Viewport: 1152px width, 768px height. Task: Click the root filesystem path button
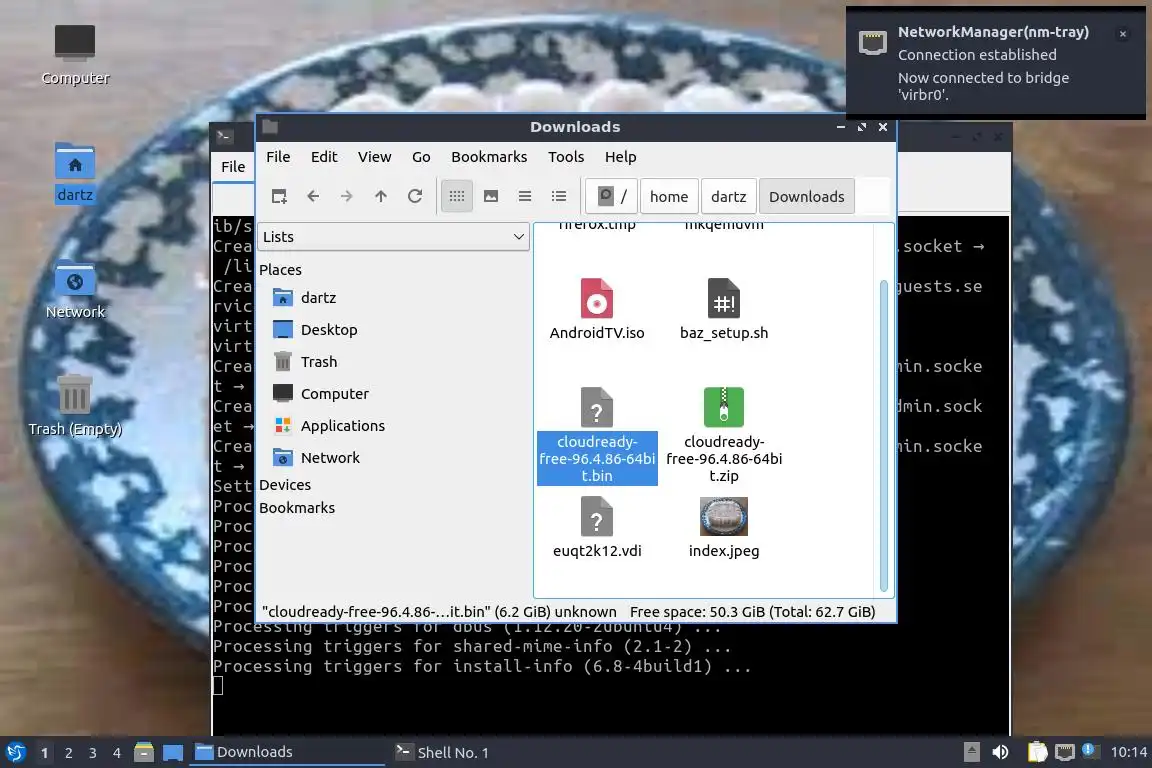click(612, 196)
